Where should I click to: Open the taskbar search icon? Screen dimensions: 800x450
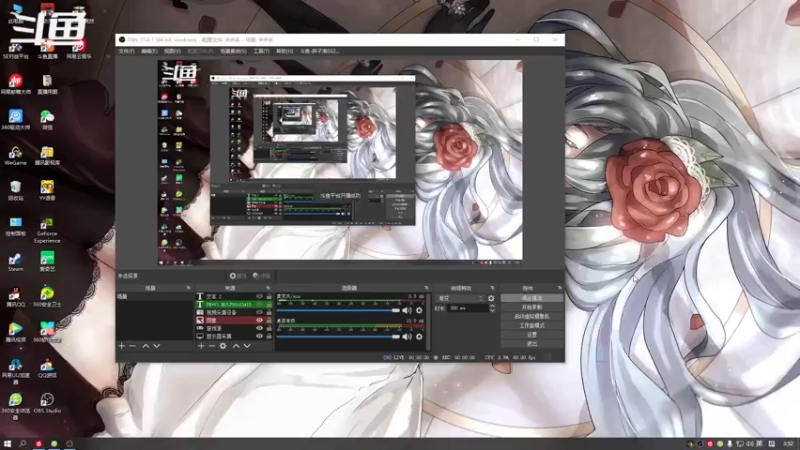tap(22, 444)
